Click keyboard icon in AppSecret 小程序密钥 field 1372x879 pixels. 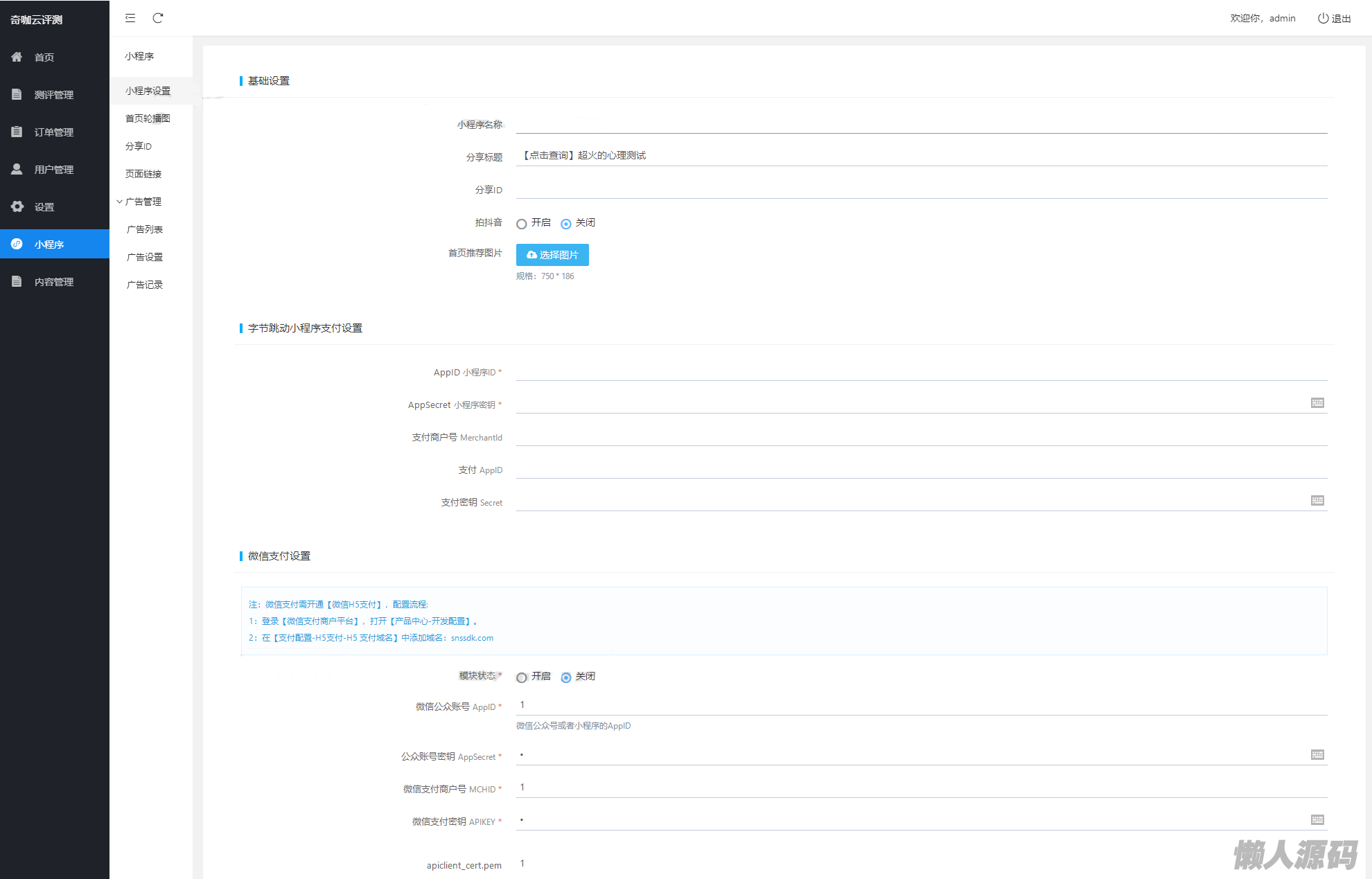[1317, 402]
